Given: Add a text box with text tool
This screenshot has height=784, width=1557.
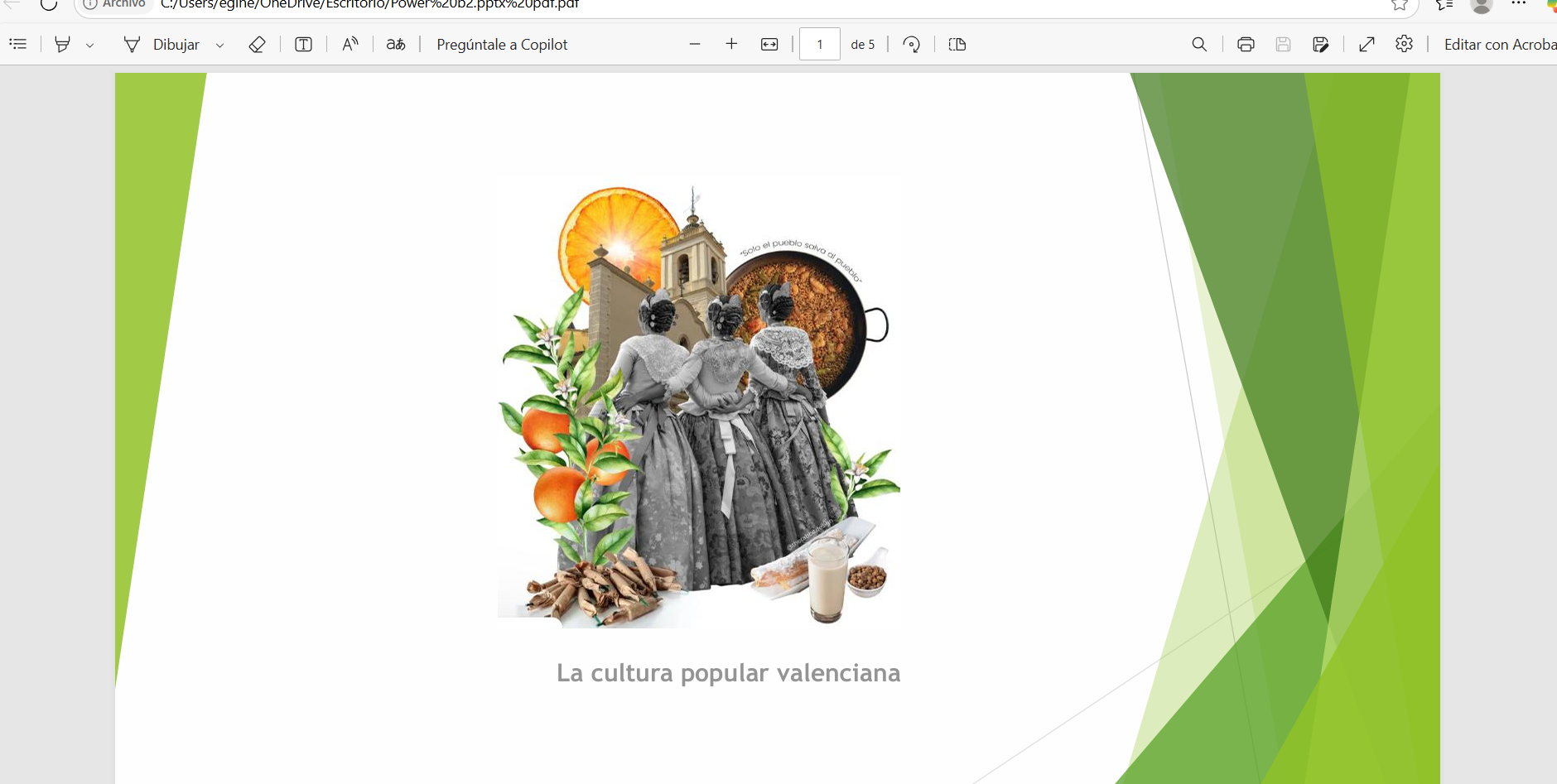Looking at the screenshot, I should [303, 45].
